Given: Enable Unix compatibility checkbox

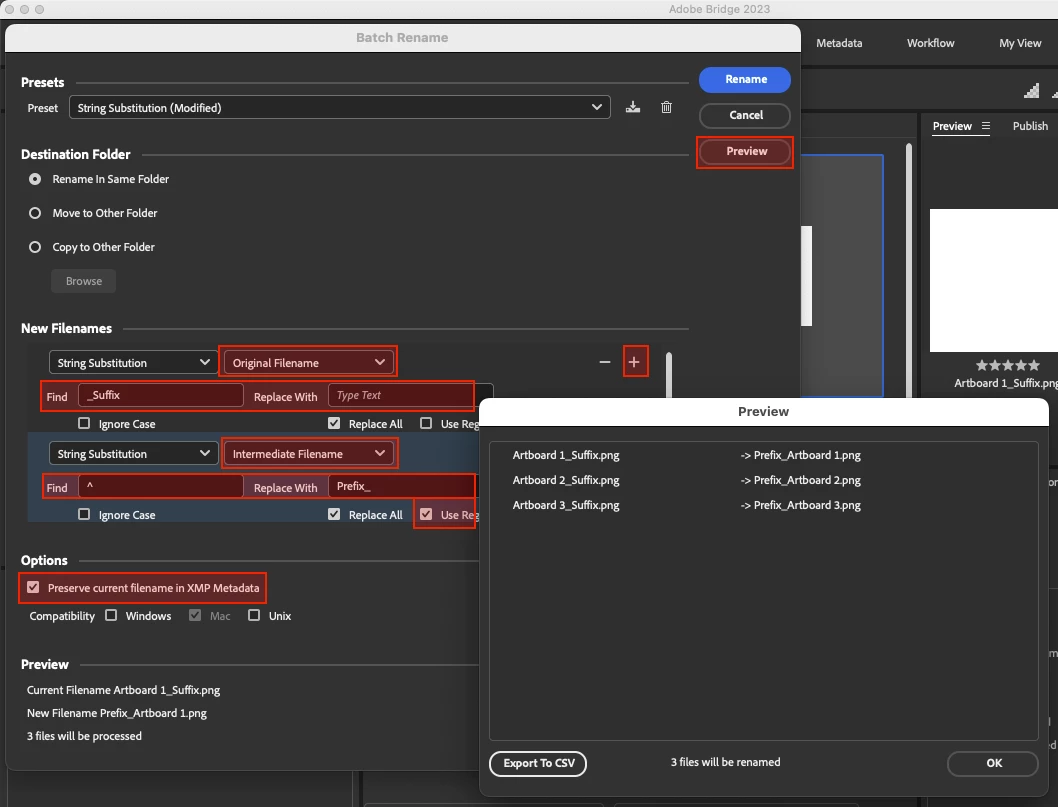Looking at the screenshot, I should click(x=254, y=615).
